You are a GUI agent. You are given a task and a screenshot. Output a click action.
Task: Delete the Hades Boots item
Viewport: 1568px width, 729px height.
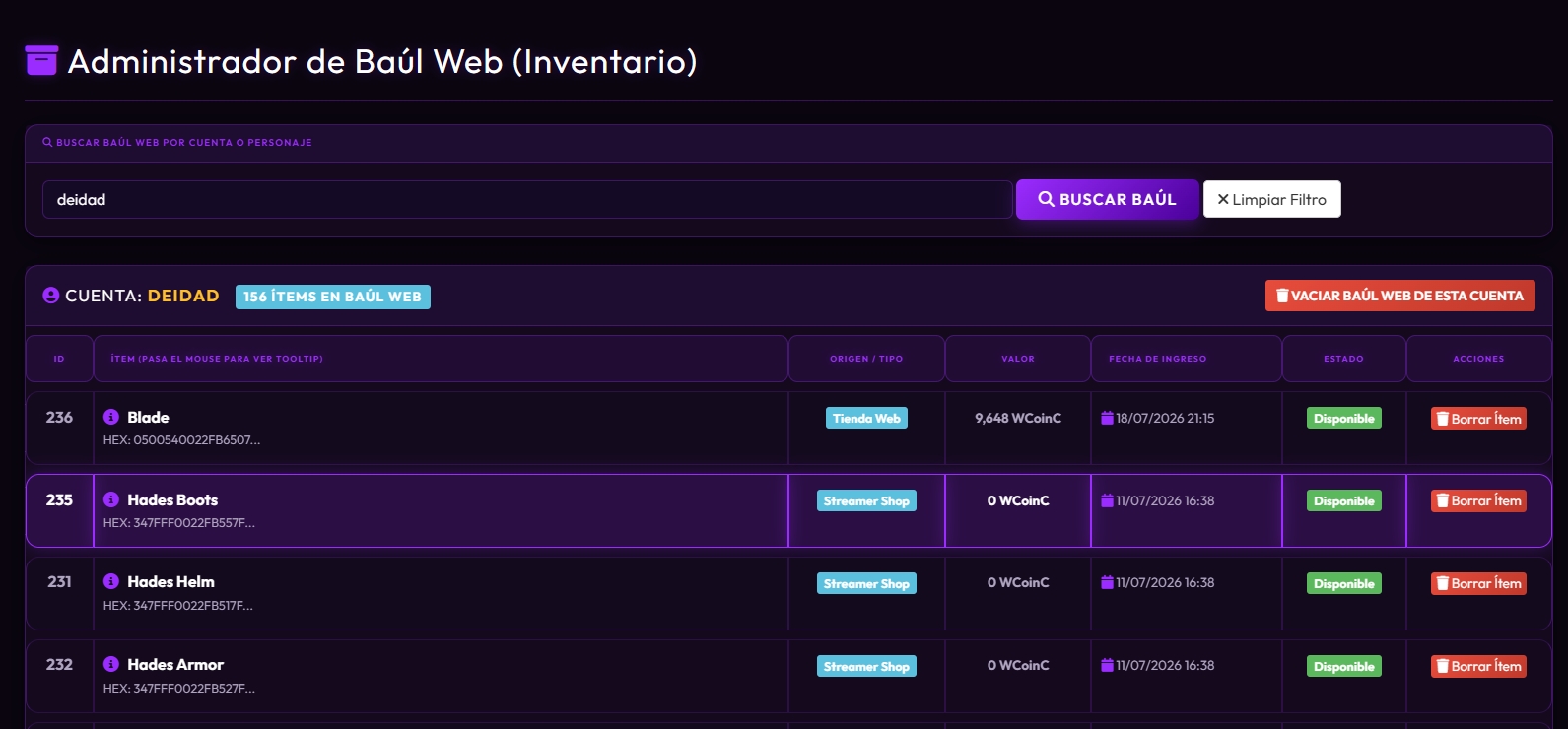click(1478, 500)
